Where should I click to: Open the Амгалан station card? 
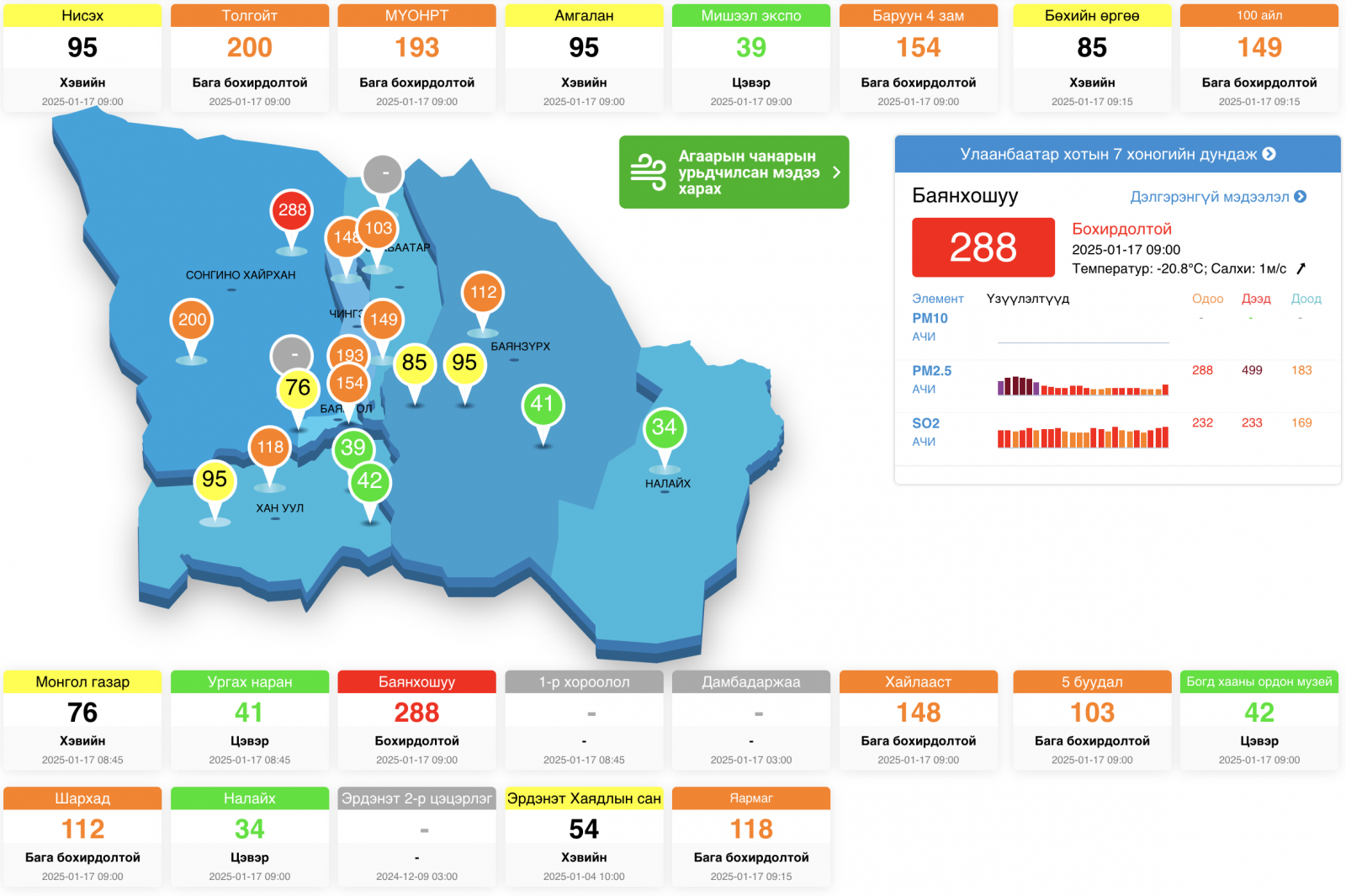(x=584, y=57)
